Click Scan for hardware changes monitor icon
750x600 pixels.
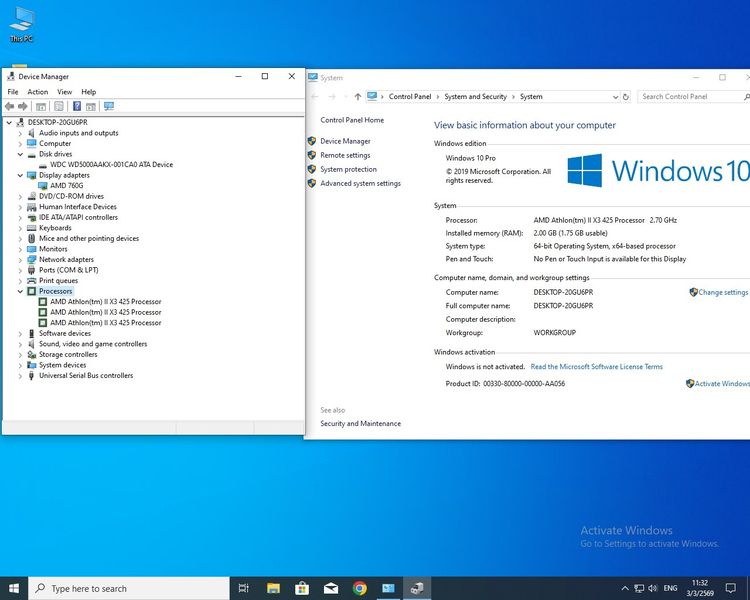[x=109, y=106]
